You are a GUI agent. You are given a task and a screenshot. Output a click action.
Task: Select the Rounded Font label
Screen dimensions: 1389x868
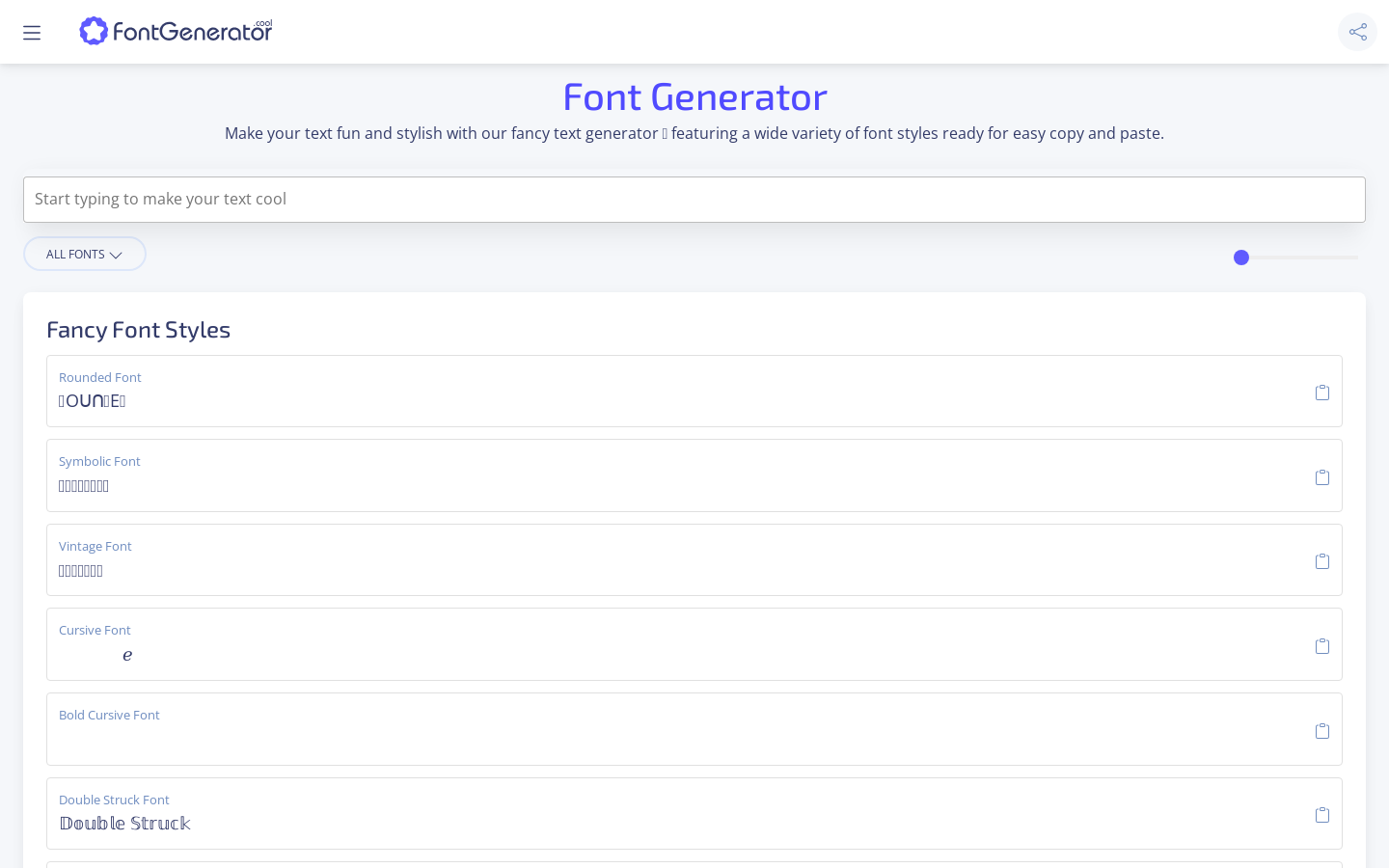pos(100,377)
